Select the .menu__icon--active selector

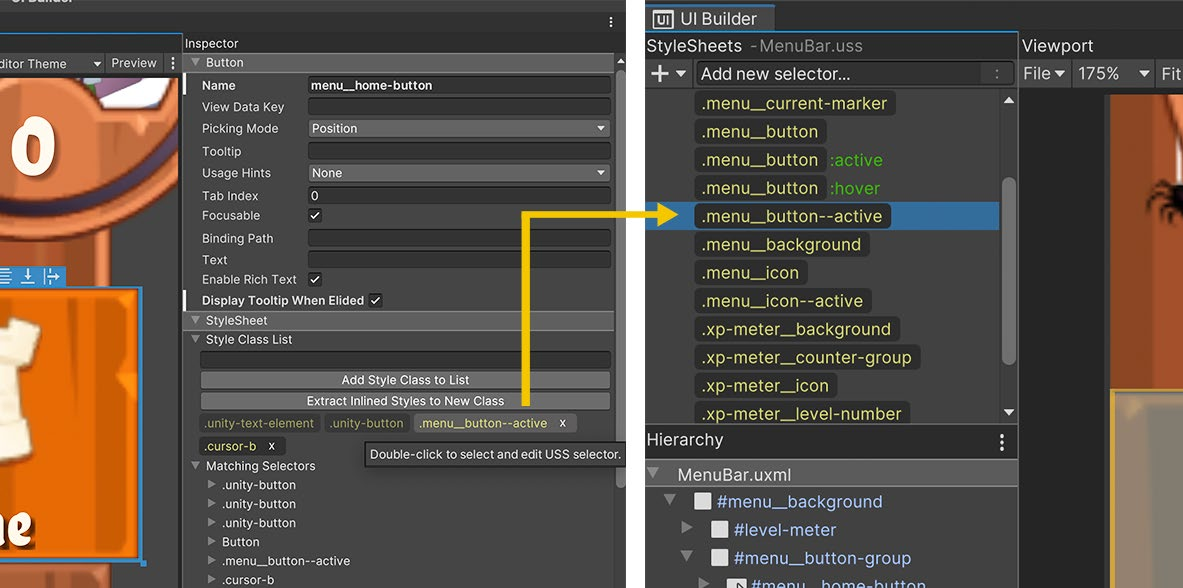click(782, 301)
